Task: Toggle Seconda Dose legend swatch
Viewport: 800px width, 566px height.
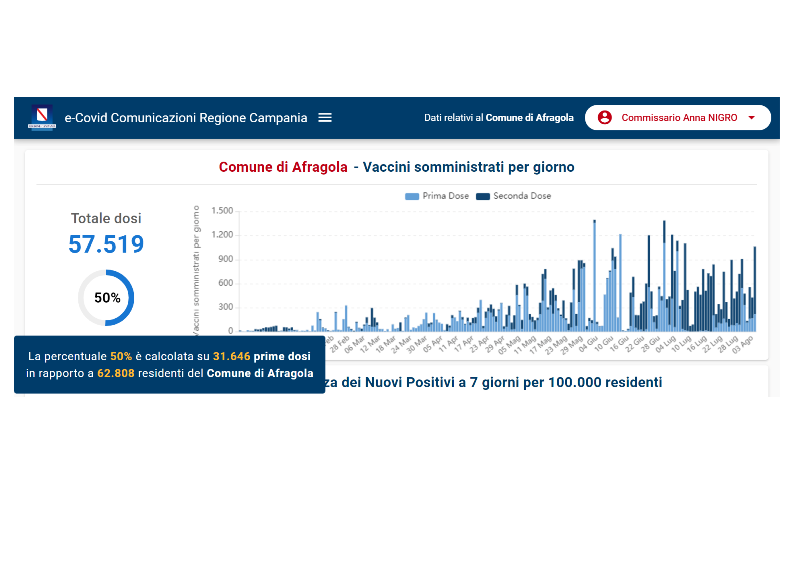Action: (x=483, y=196)
